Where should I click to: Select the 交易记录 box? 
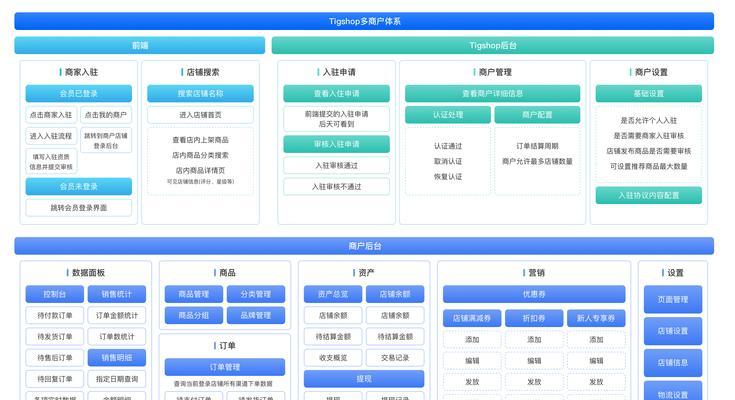(395, 358)
